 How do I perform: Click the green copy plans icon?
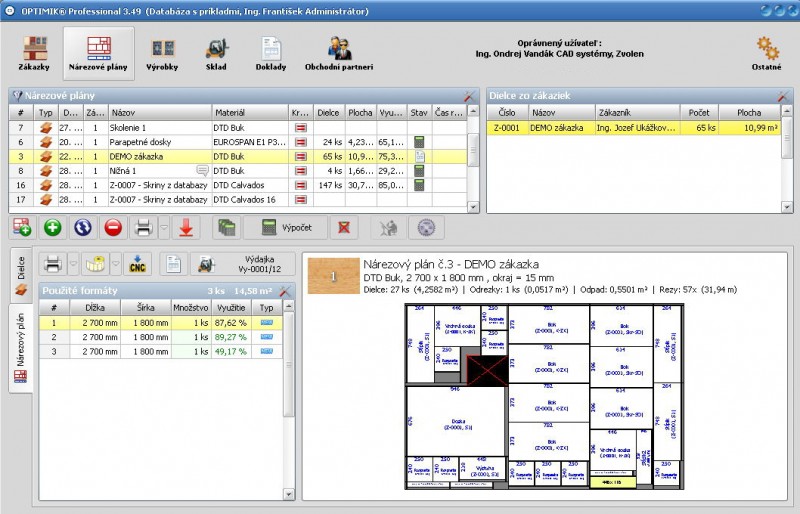pyautogui.click(x=227, y=228)
